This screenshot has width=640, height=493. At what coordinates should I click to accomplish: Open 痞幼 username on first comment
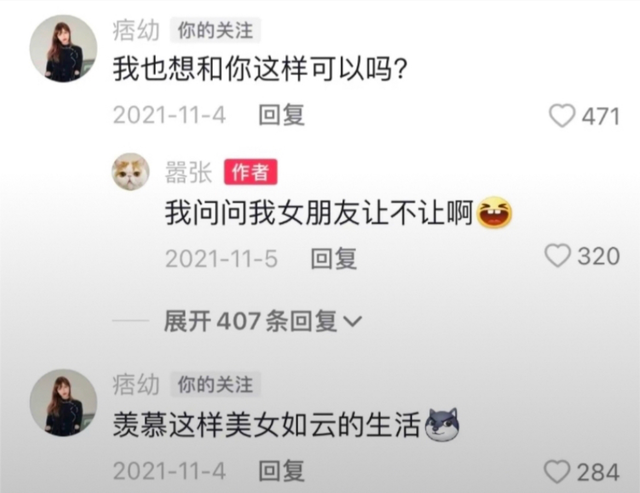pyautogui.click(x=136, y=30)
